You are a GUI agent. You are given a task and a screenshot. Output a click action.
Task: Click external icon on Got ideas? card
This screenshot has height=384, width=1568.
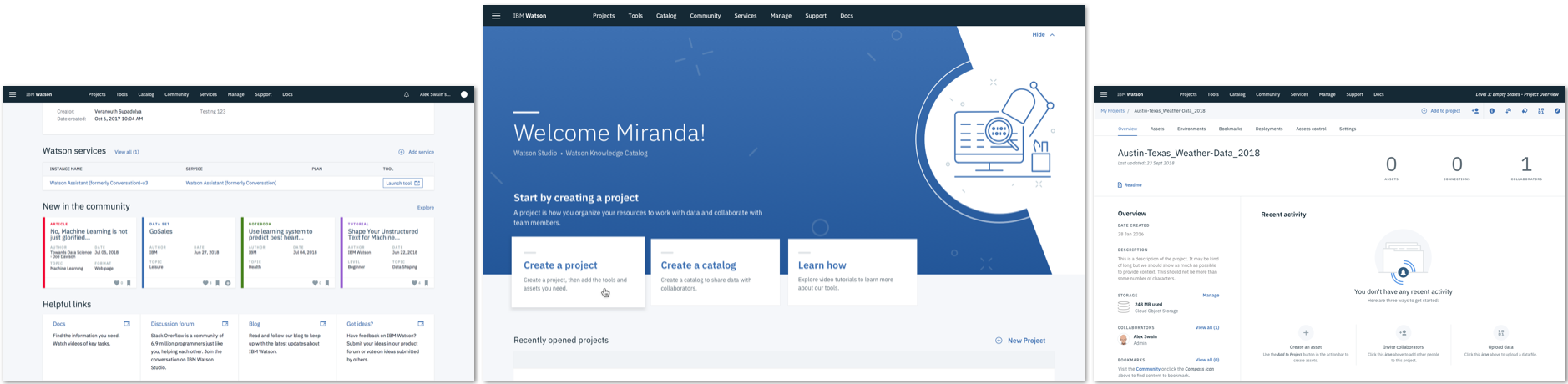coord(421,324)
